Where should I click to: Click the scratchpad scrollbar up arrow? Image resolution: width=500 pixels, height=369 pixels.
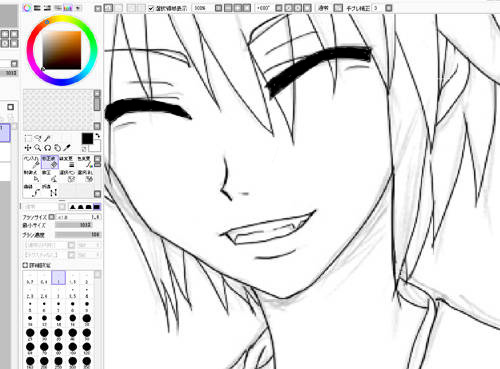point(97,93)
